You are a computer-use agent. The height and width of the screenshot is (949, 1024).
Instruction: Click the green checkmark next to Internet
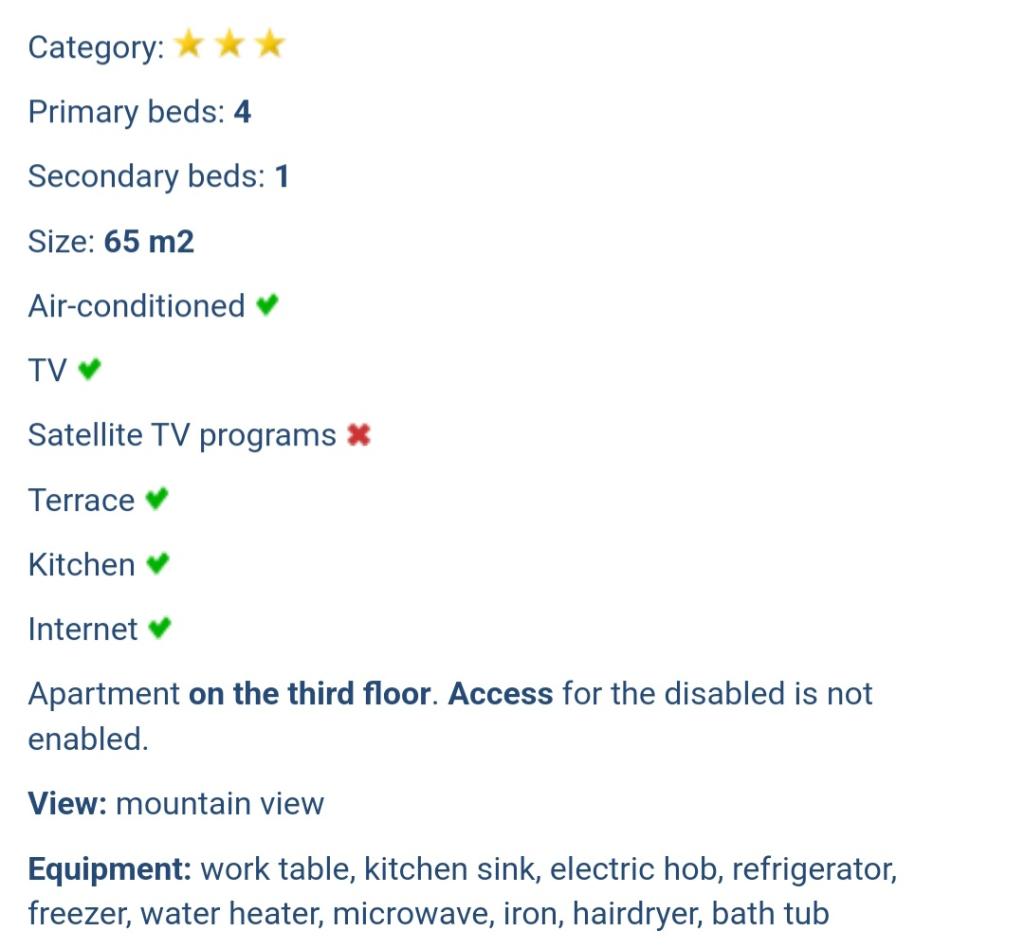point(159,629)
